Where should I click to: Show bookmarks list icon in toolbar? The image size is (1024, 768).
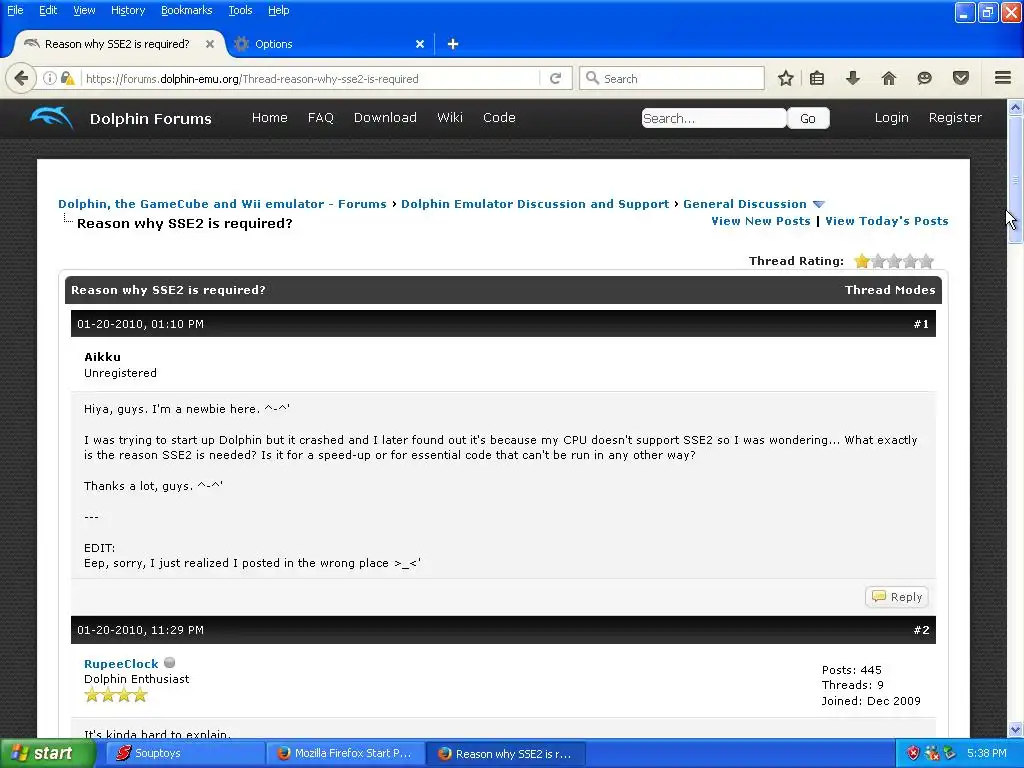tap(817, 78)
